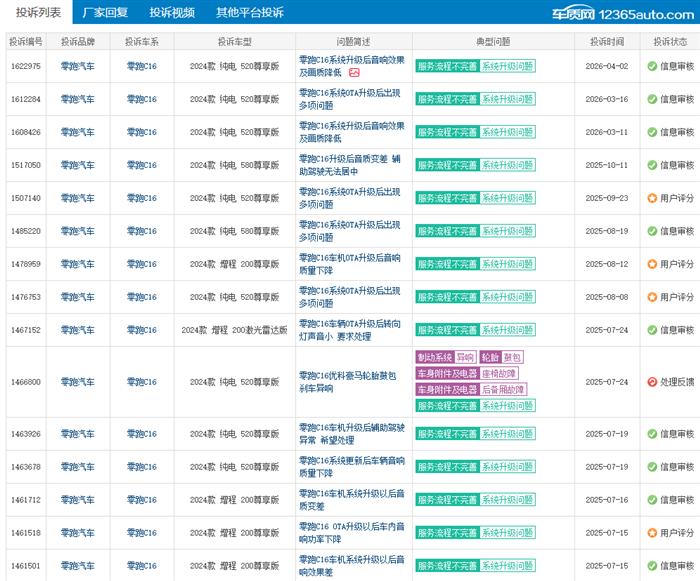Click the green check status icon for complaint 1463678
Screen dimensions: 700x581
tap(652, 467)
